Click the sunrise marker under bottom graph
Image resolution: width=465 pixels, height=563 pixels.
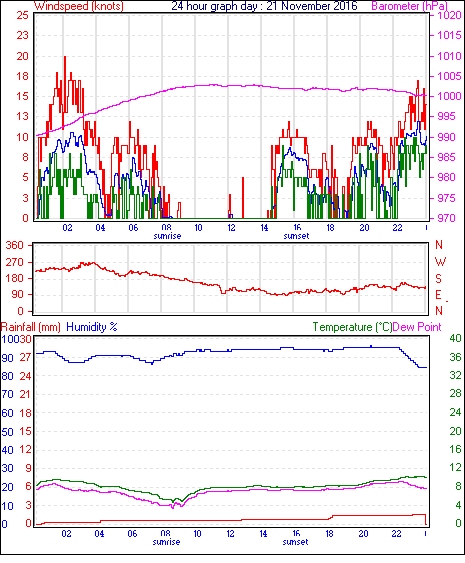[166, 541]
